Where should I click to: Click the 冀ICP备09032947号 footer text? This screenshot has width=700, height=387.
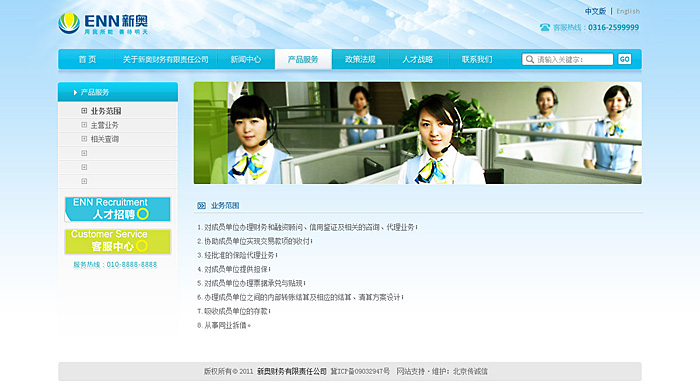point(360,371)
